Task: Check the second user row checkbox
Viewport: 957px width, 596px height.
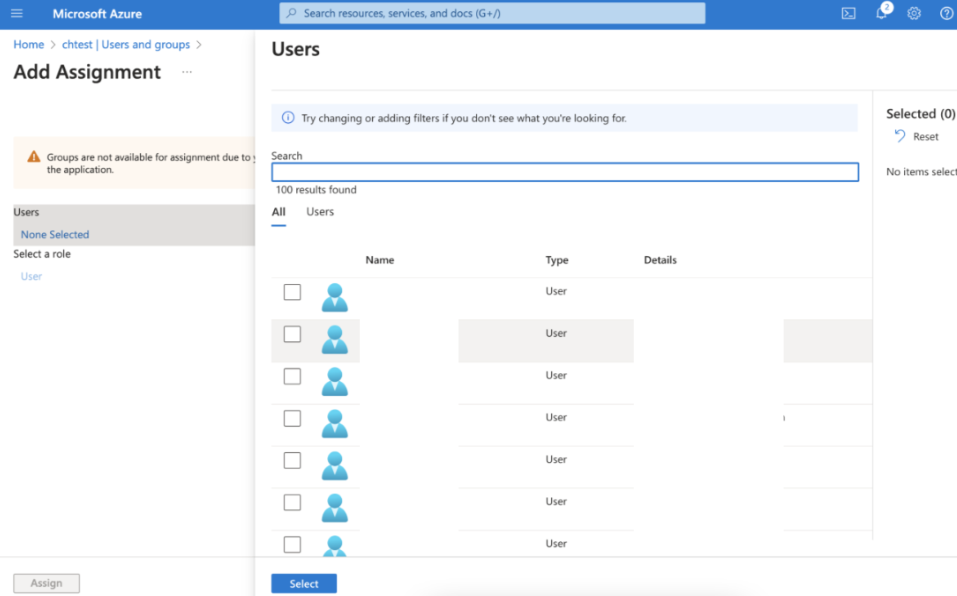Action: (x=292, y=334)
